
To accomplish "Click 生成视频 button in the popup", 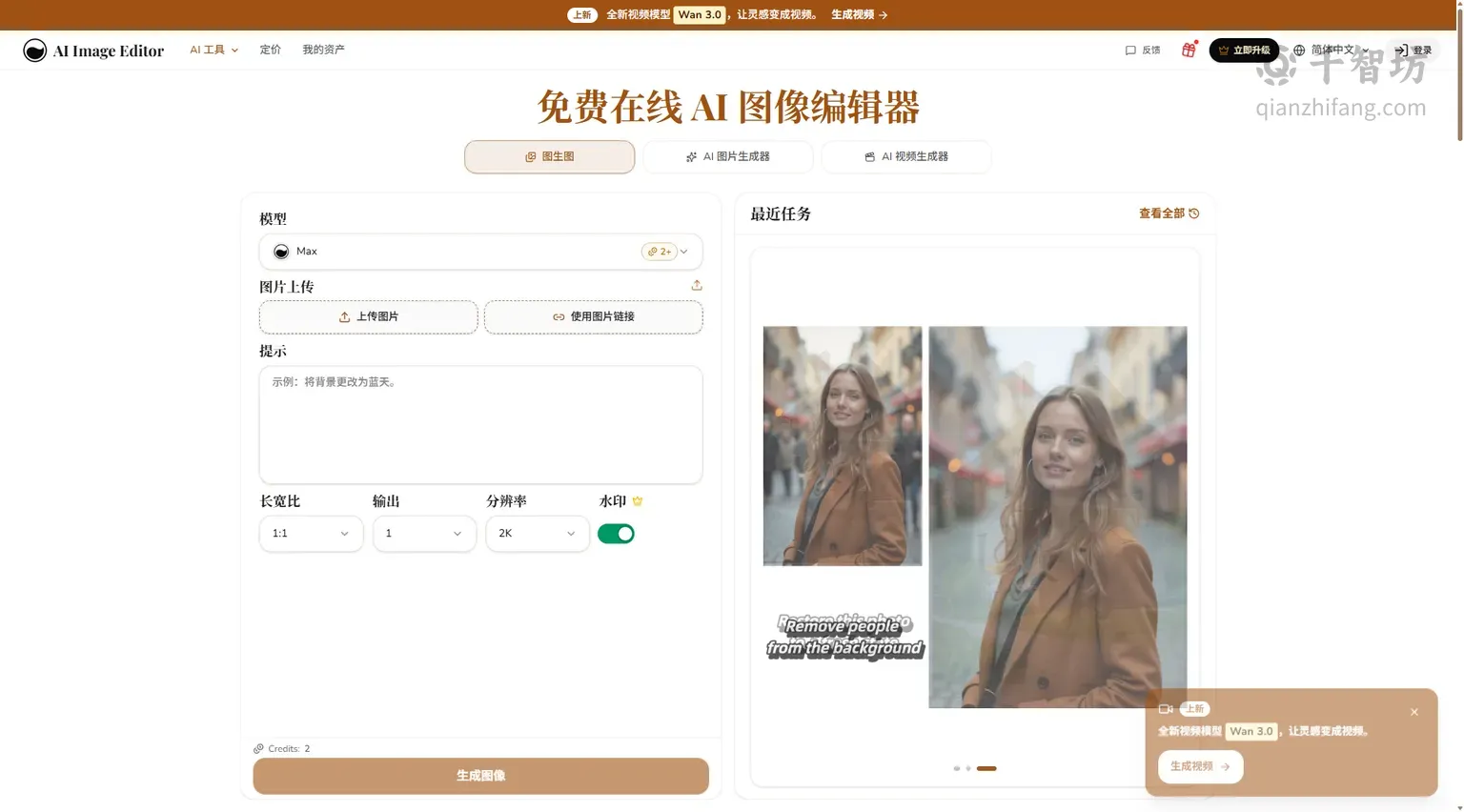I will click(1200, 766).
